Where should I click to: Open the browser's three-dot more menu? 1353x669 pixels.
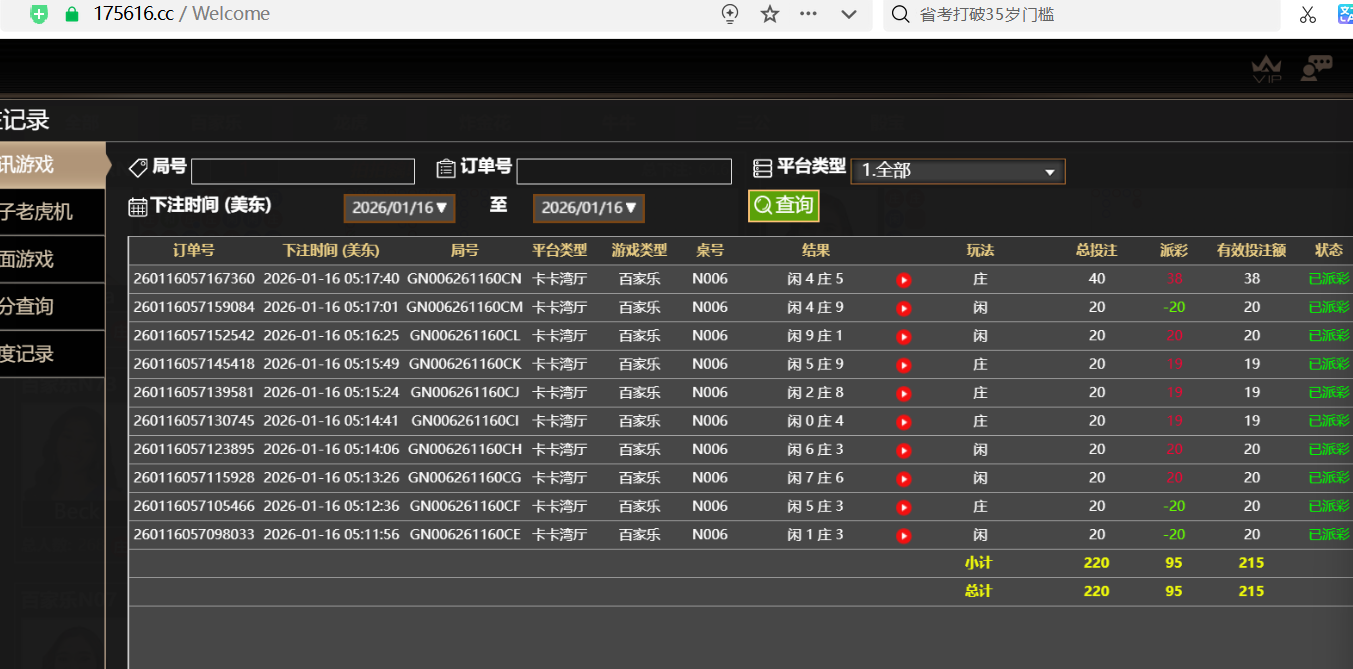coord(808,14)
